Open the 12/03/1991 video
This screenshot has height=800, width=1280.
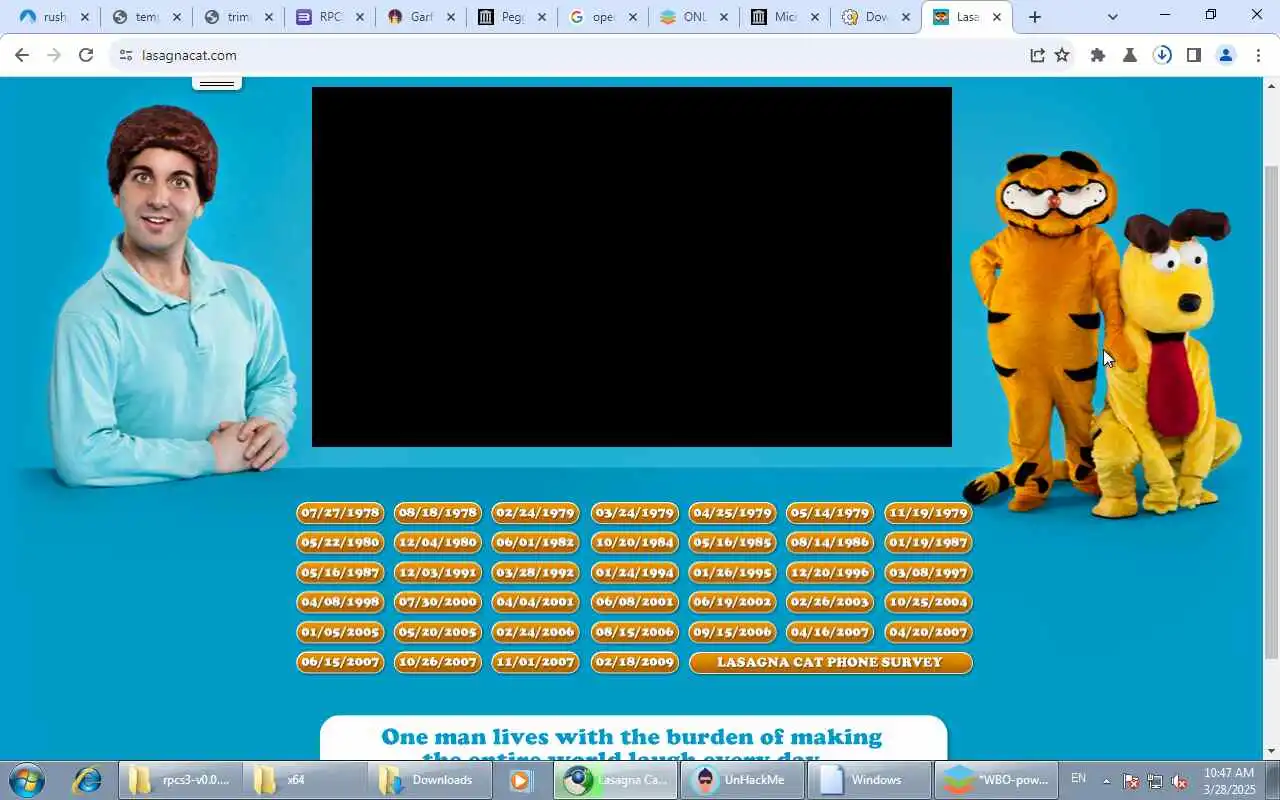(x=438, y=573)
